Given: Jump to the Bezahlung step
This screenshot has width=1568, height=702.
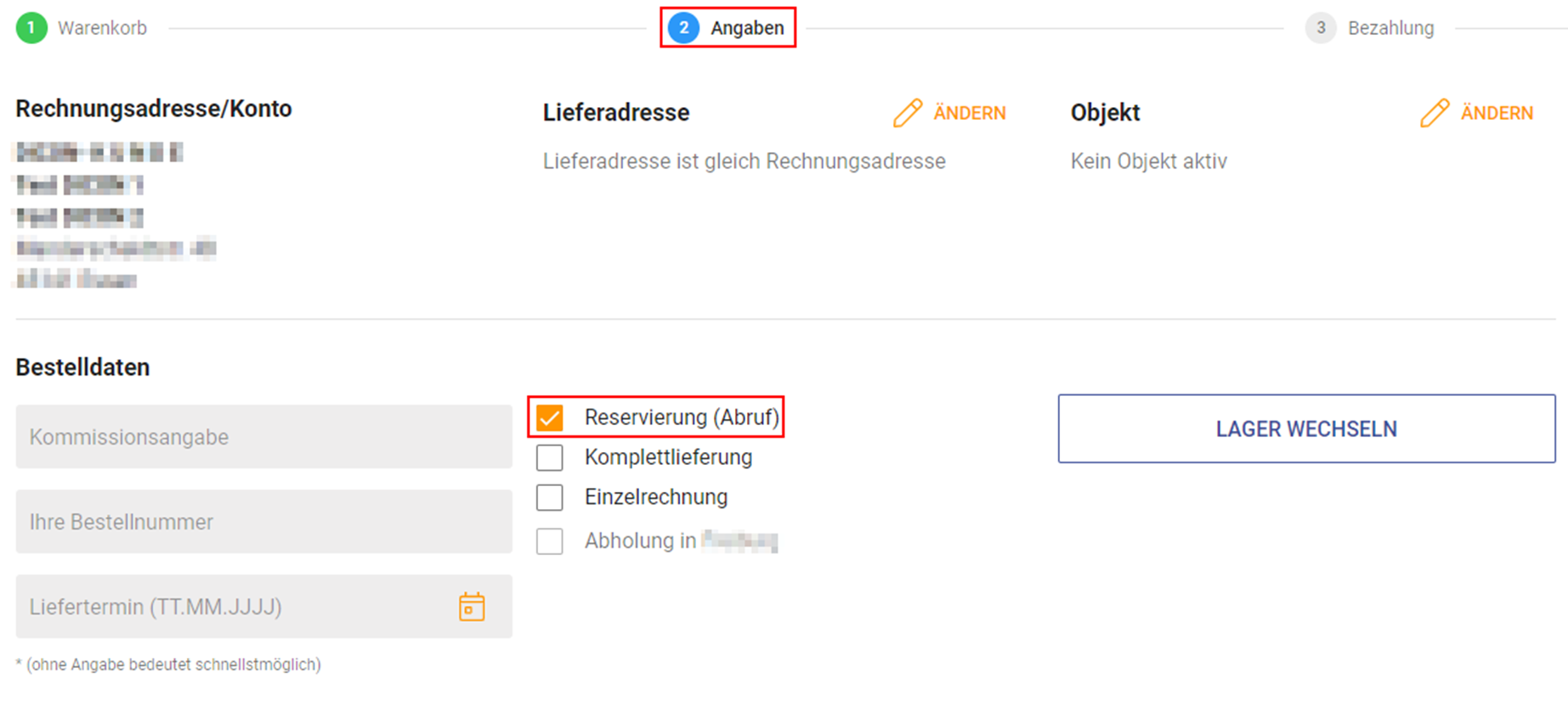Looking at the screenshot, I should tap(1390, 28).
